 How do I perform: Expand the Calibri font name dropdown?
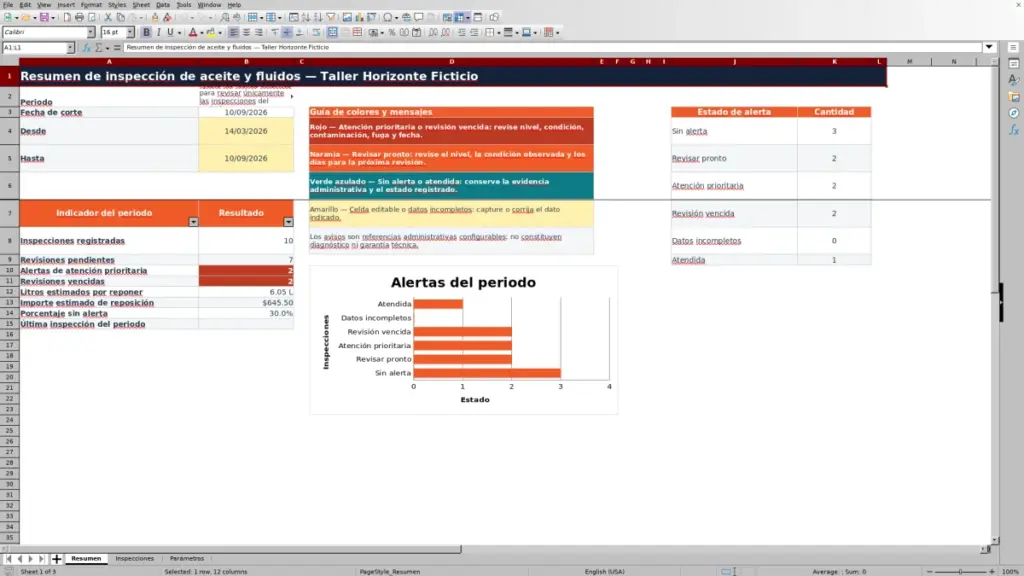91,32
